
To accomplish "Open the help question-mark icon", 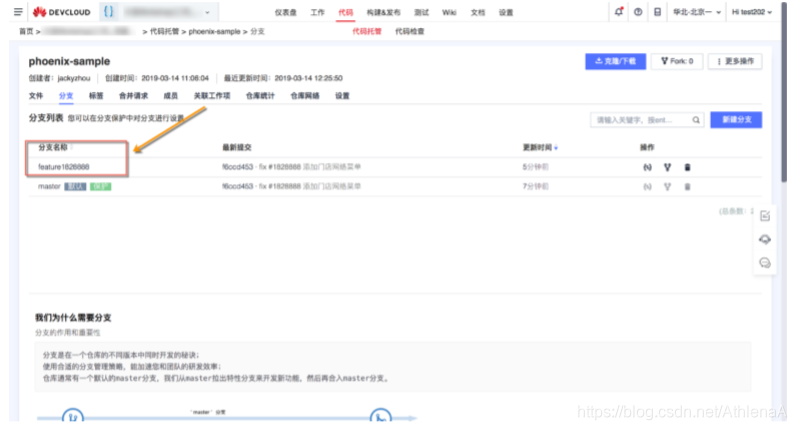I will point(638,12).
